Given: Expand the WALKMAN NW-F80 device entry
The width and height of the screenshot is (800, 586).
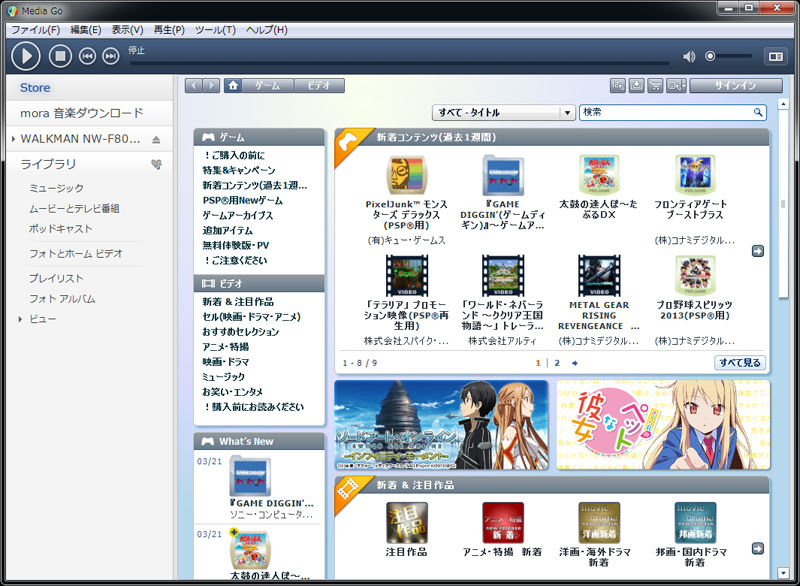Looking at the screenshot, I should point(13,139).
